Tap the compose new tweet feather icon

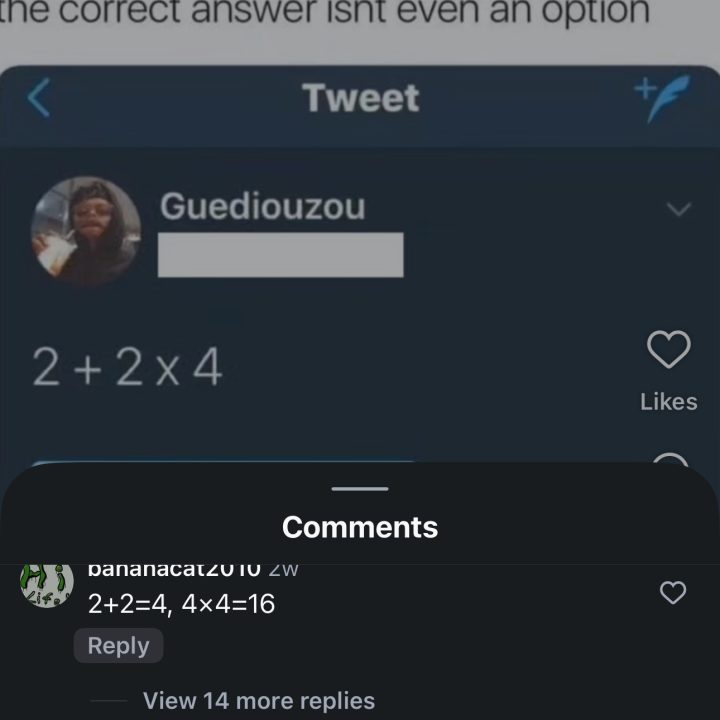click(x=663, y=99)
